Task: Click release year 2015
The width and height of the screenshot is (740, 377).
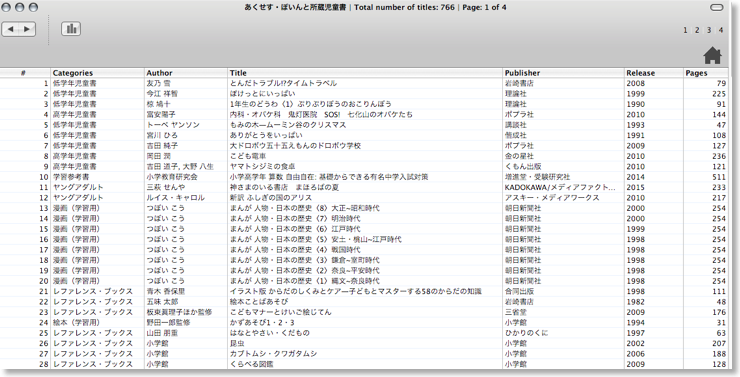Action: tap(635, 187)
